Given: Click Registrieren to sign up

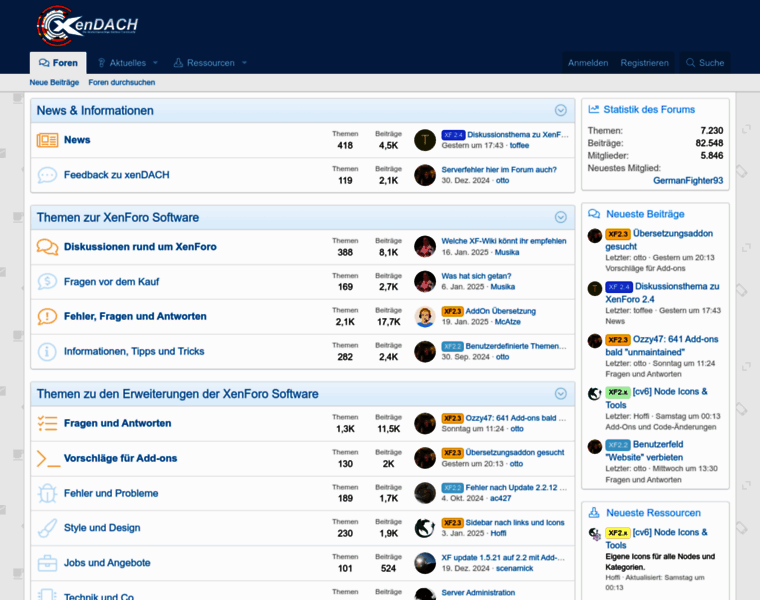Looking at the screenshot, I should click(x=644, y=63).
